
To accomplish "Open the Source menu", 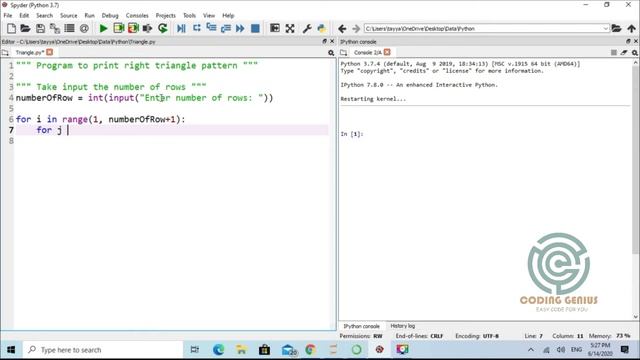I will [x=69, y=16].
